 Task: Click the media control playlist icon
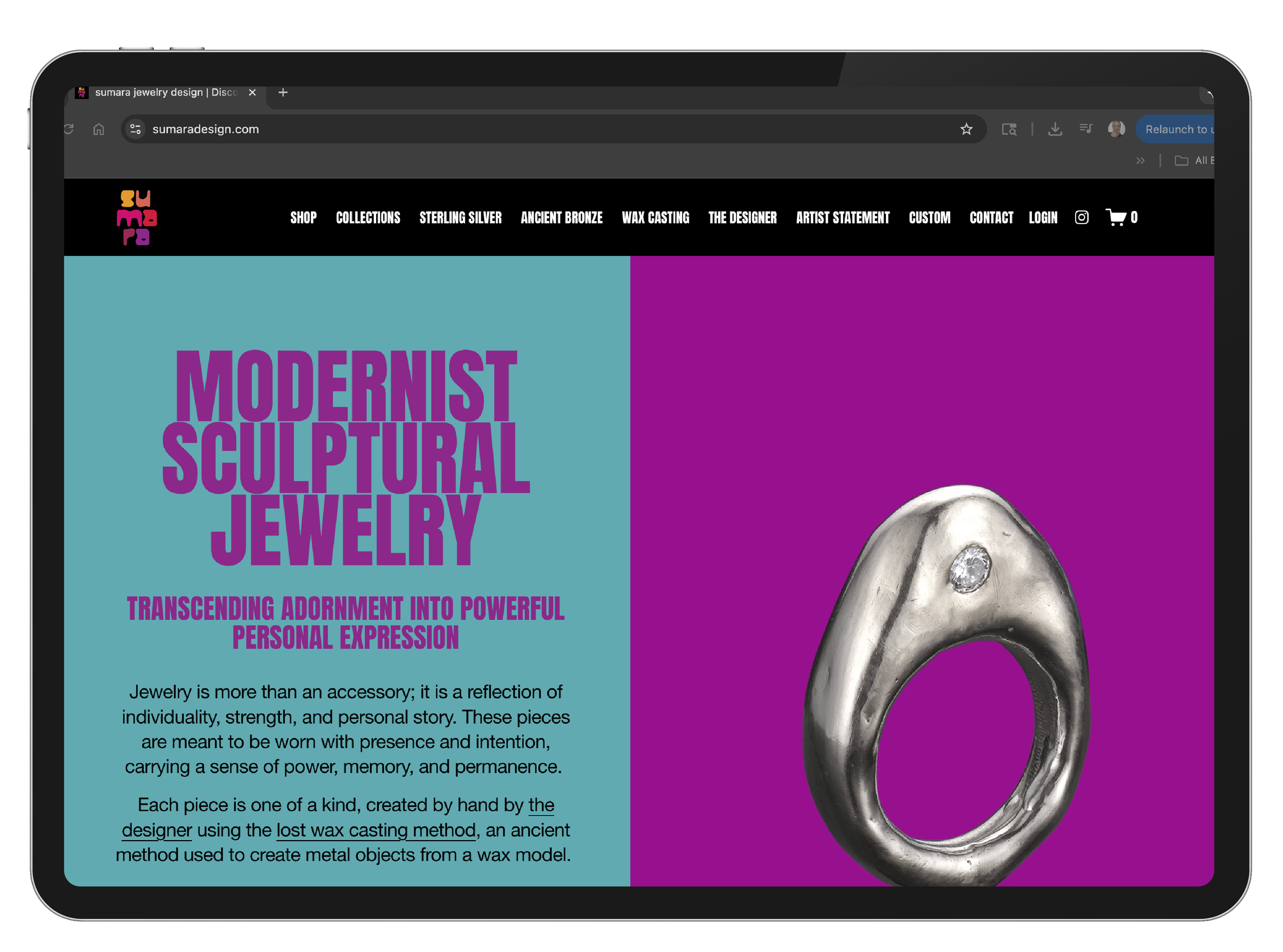coord(1085,129)
